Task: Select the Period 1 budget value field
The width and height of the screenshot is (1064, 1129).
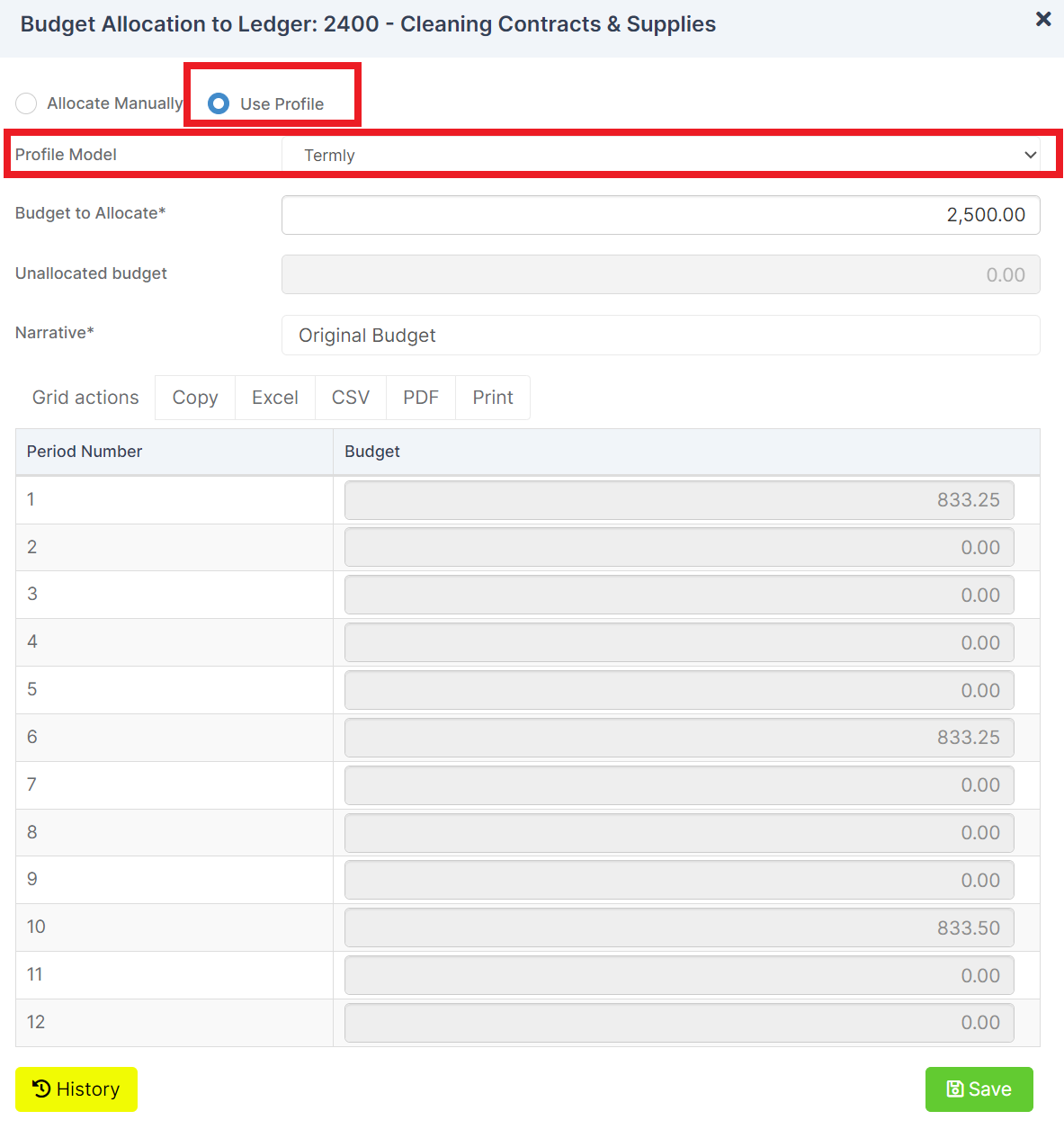Action: point(678,499)
